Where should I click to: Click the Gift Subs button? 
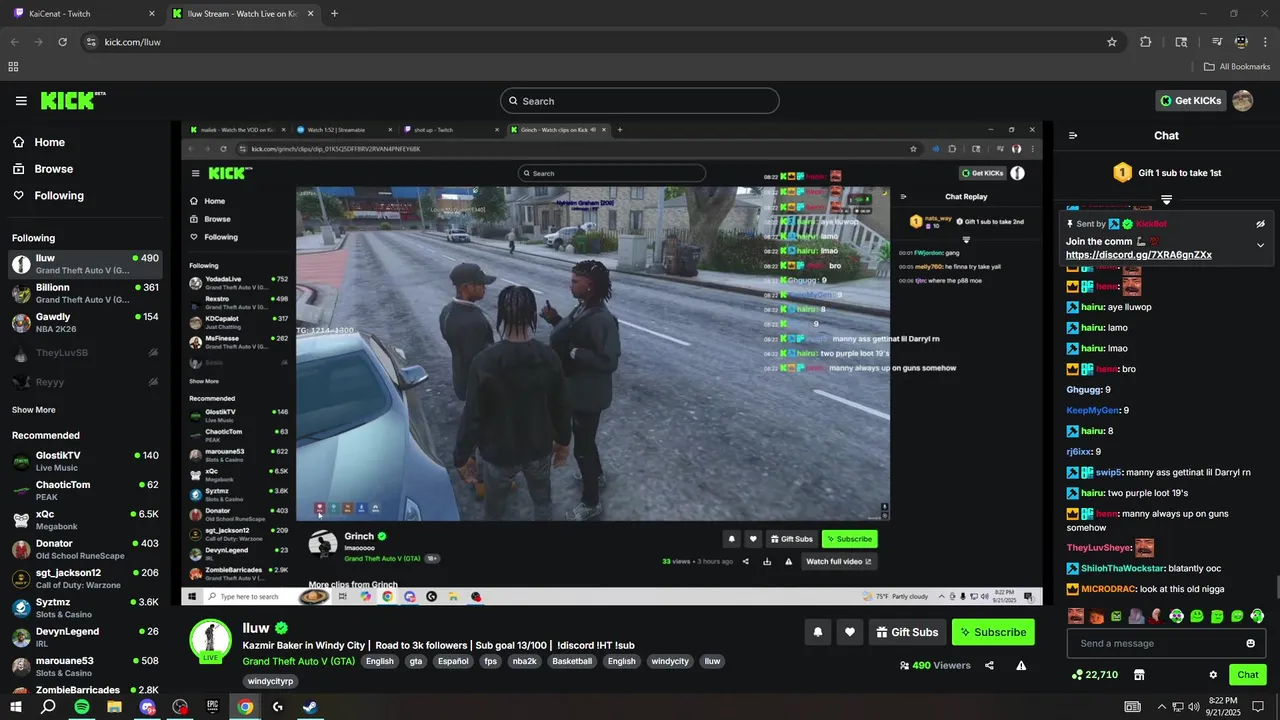pos(907,632)
